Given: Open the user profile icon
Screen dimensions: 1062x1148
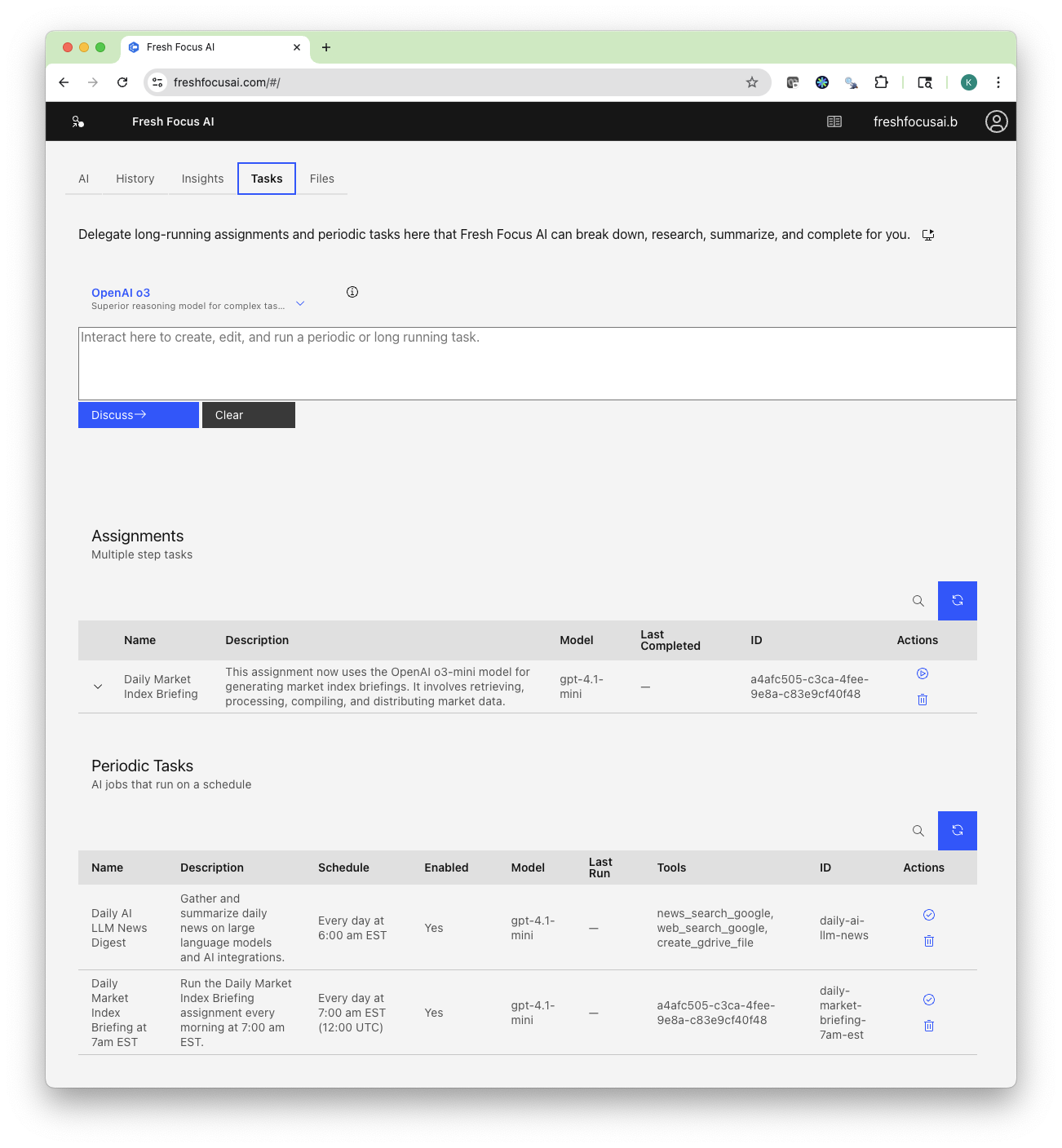Looking at the screenshot, I should pyautogui.click(x=997, y=121).
